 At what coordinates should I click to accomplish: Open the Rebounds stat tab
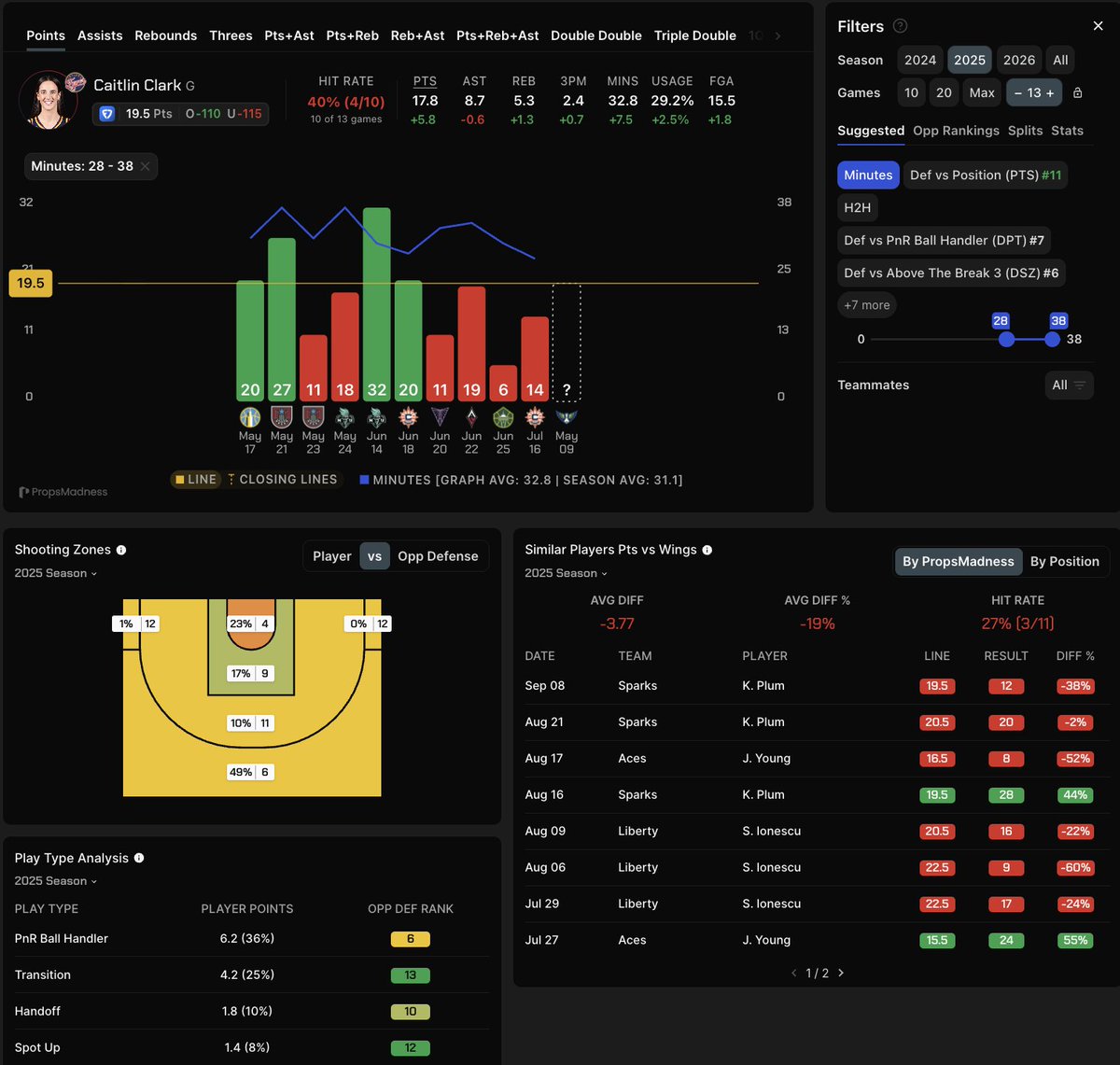[x=166, y=35]
